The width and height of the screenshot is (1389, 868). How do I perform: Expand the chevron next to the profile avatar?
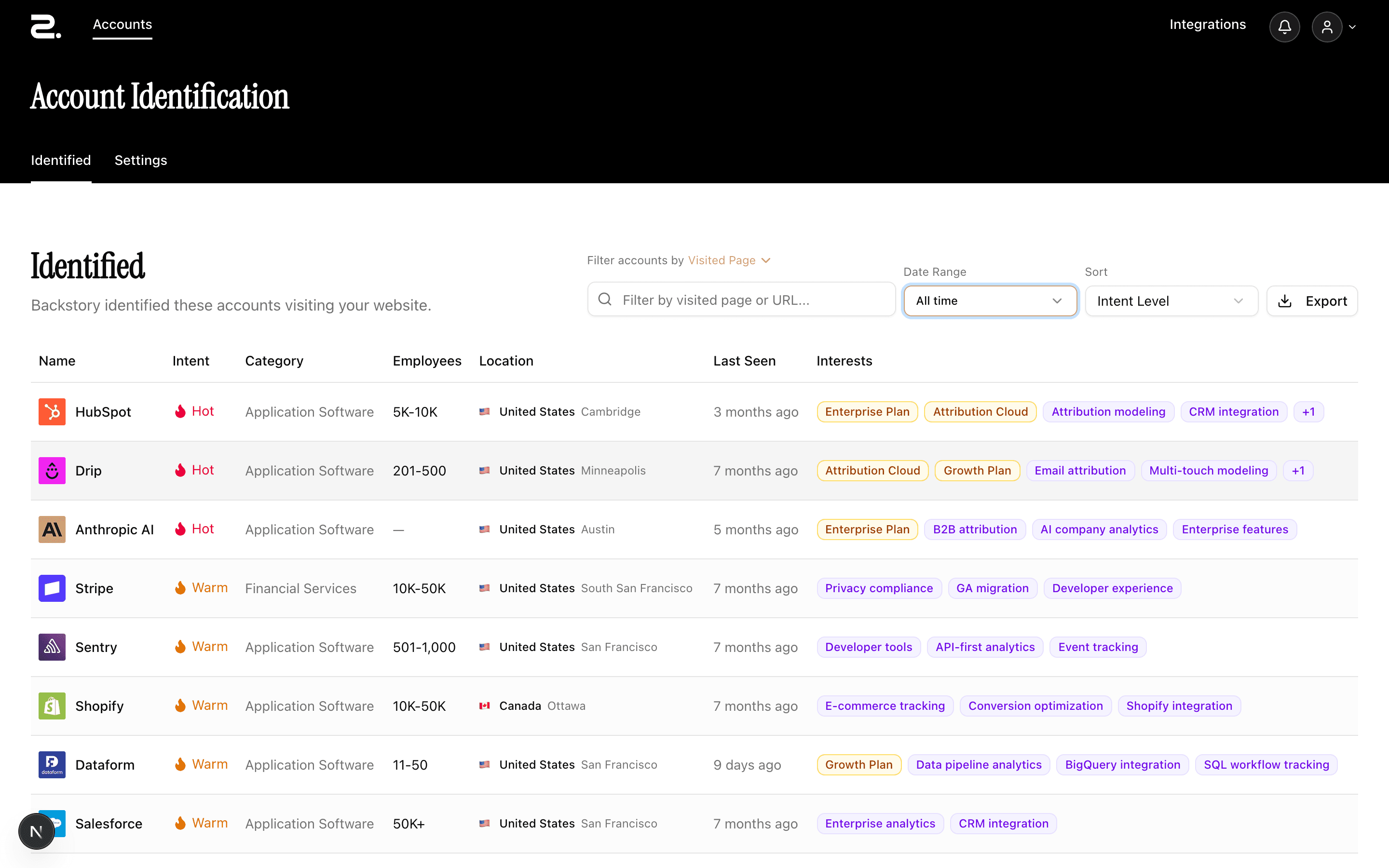[1352, 27]
